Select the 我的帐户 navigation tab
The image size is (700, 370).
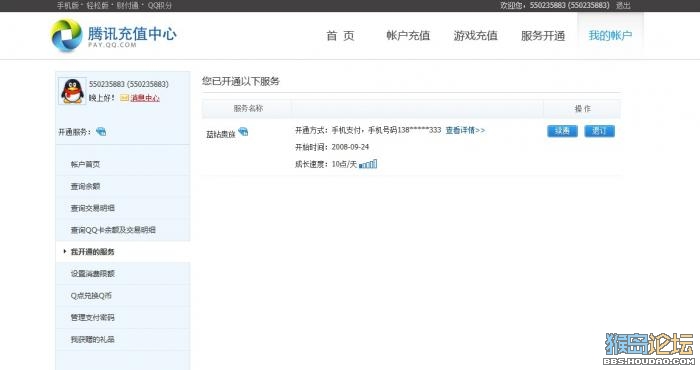pyautogui.click(x=610, y=36)
